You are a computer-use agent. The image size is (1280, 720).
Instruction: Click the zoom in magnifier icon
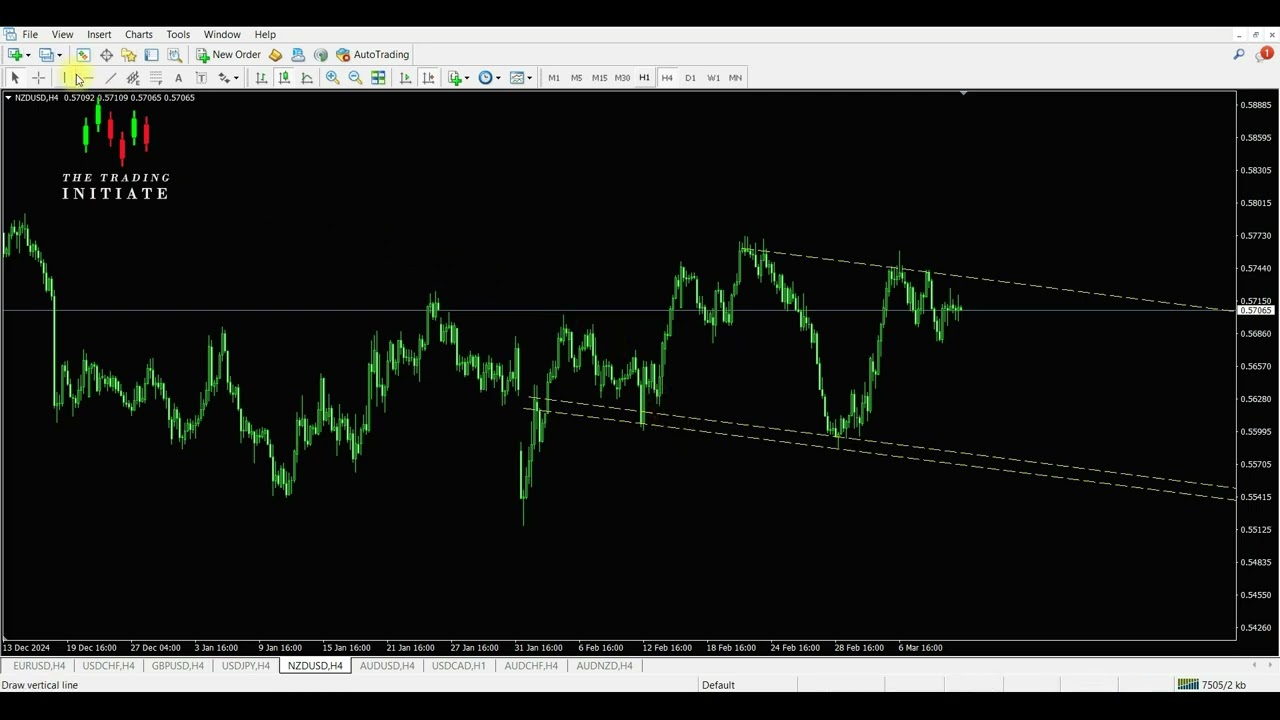[333, 78]
